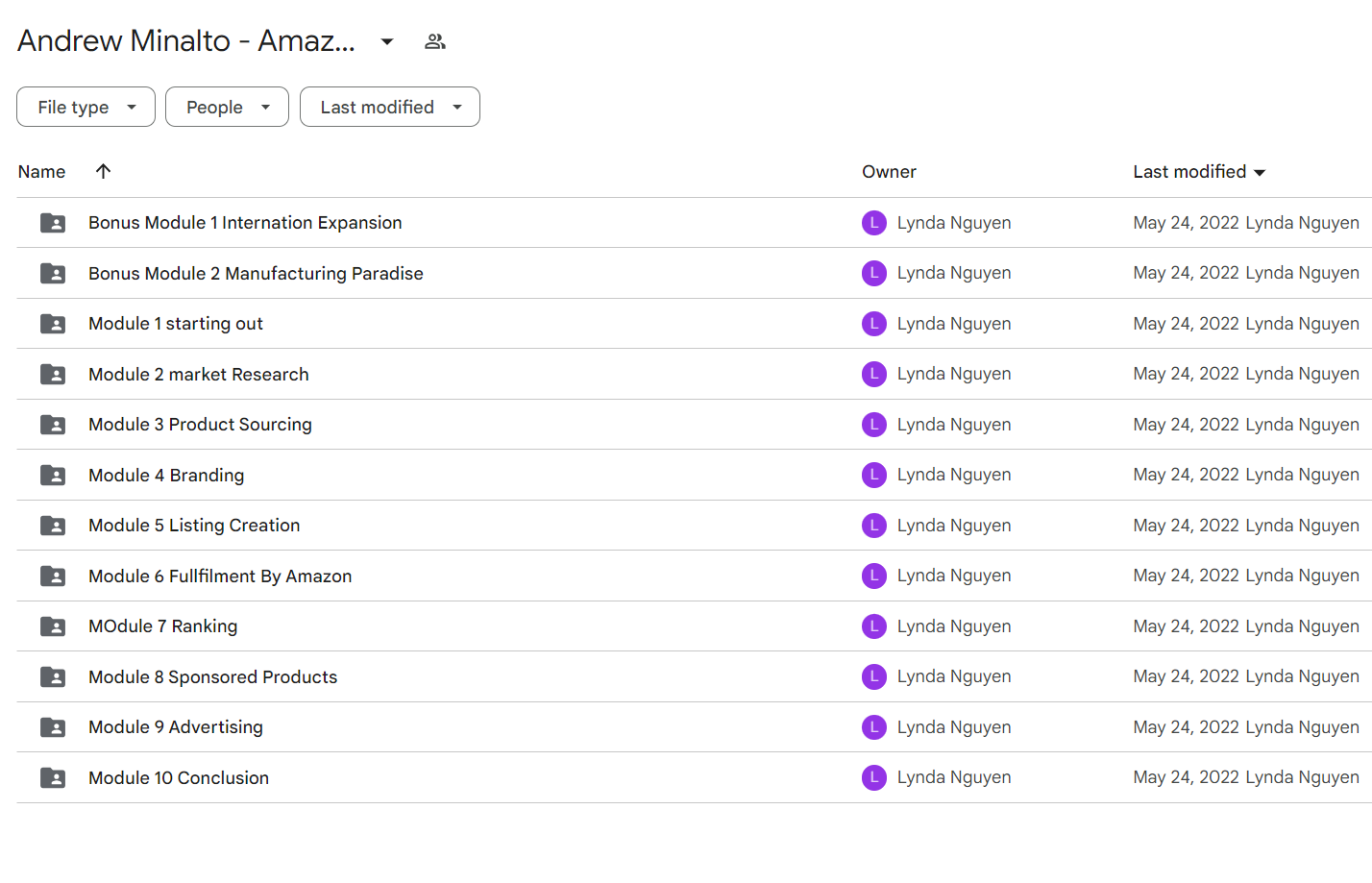Click folder icon beside Module 5 Listing Creation
The width and height of the screenshot is (1372, 883).
coord(53,526)
